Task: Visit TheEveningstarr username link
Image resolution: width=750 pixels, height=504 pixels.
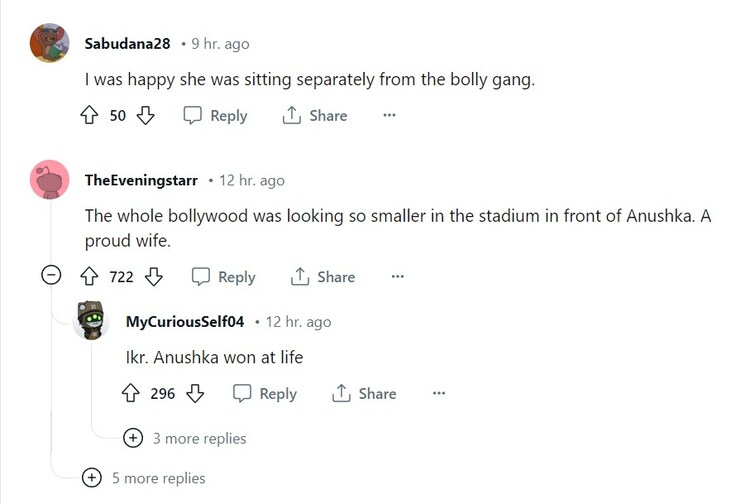Action: point(141,180)
